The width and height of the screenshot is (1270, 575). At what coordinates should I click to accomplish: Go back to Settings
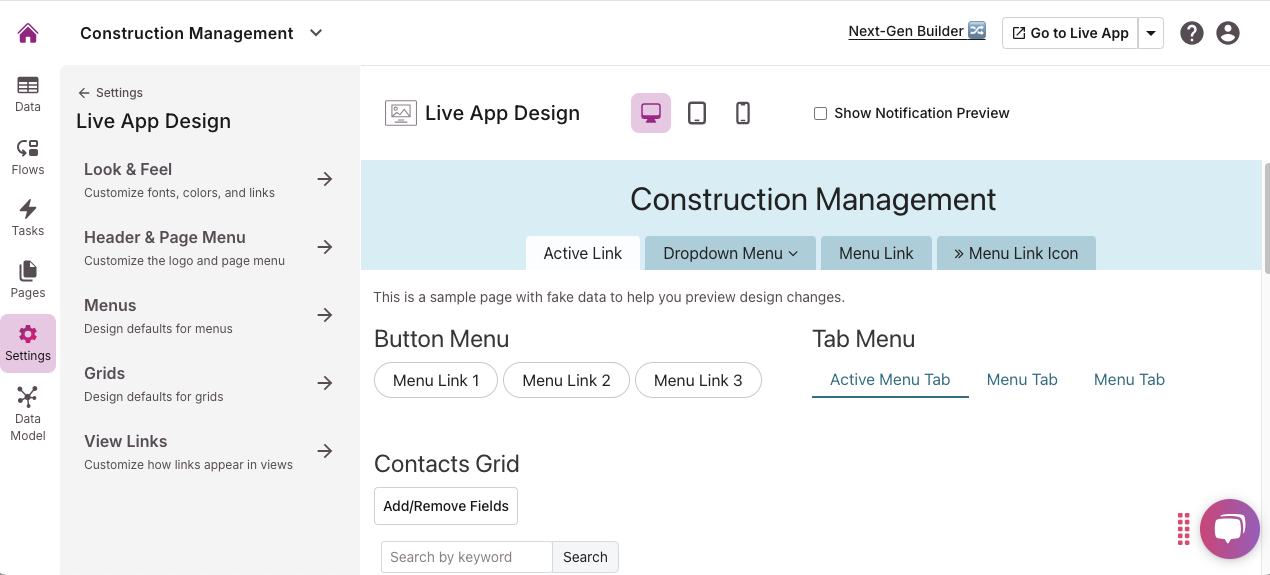pos(111,93)
